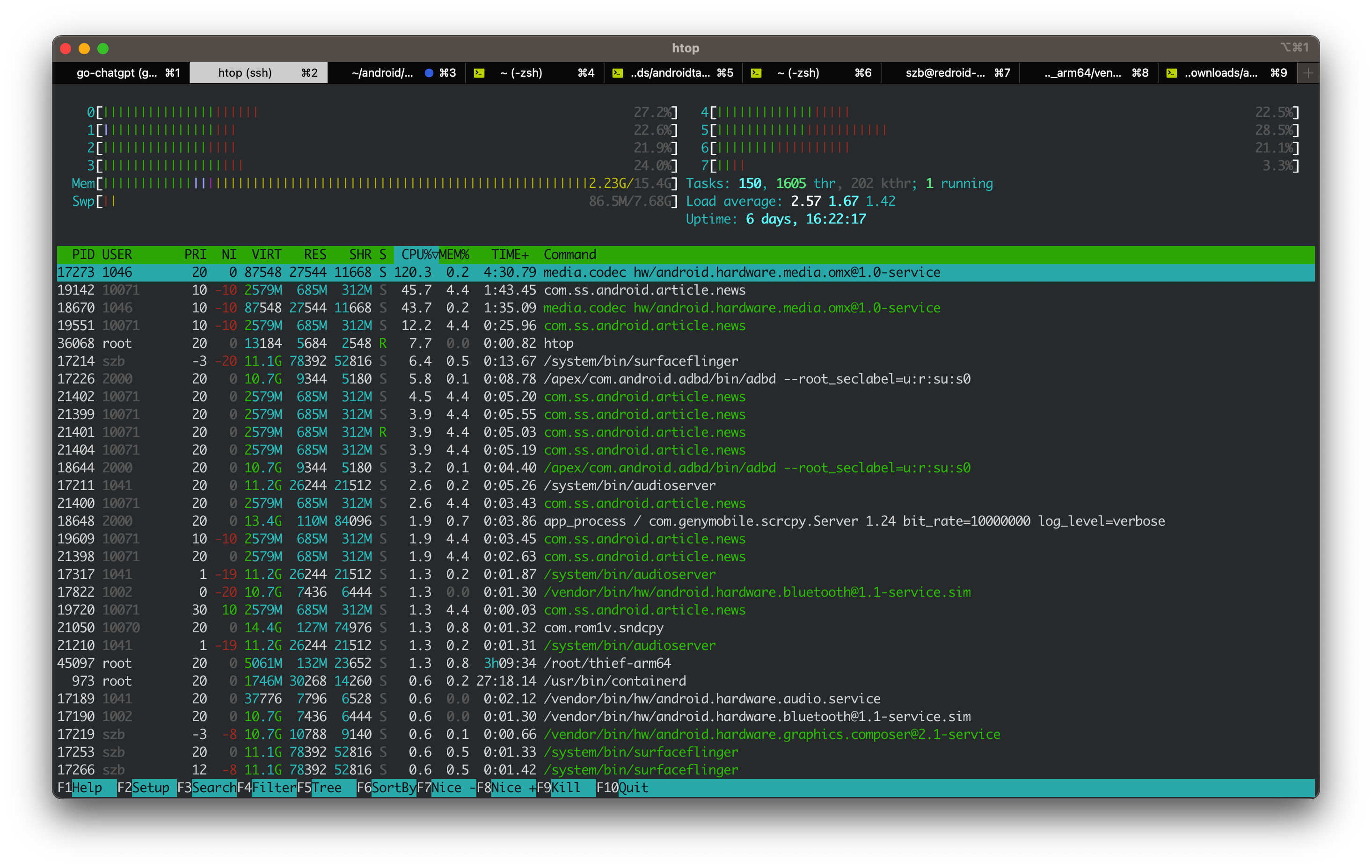Toggle F5 Tree view
Image resolution: width=1372 pixels, height=868 pixels.
click(326, 788)
